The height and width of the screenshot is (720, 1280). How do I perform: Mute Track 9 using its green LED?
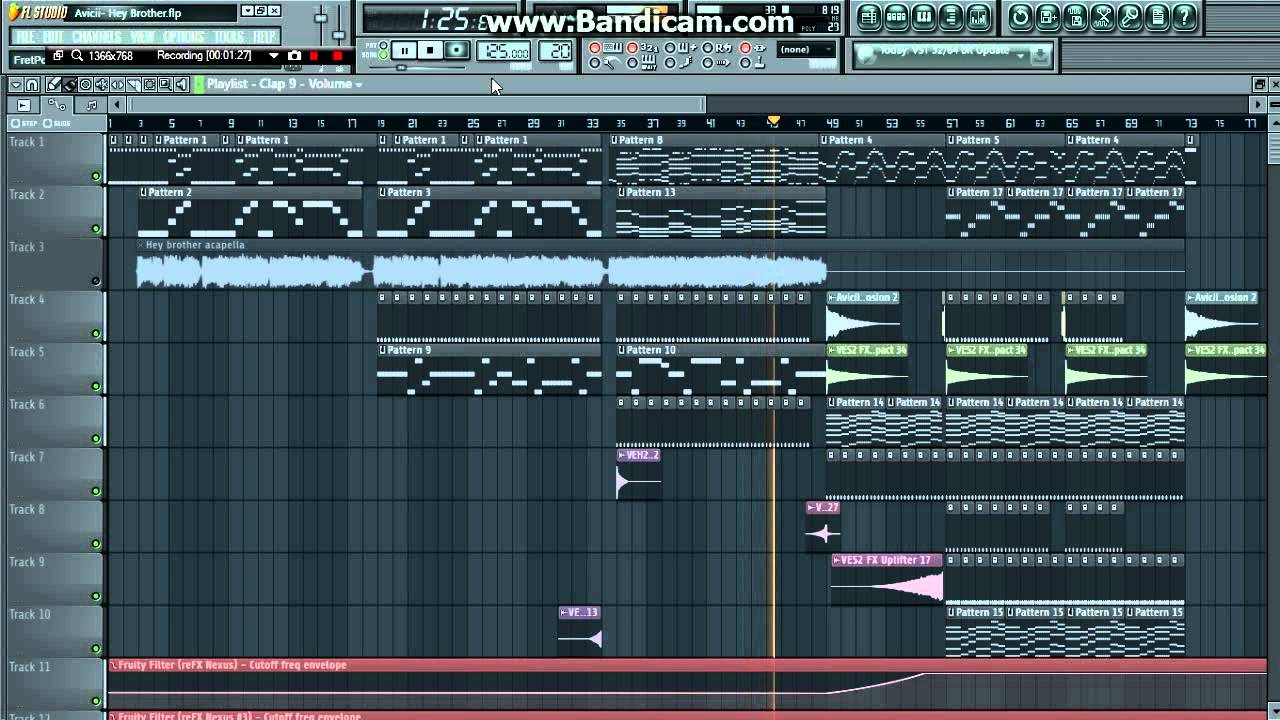(x=96, y=596)
